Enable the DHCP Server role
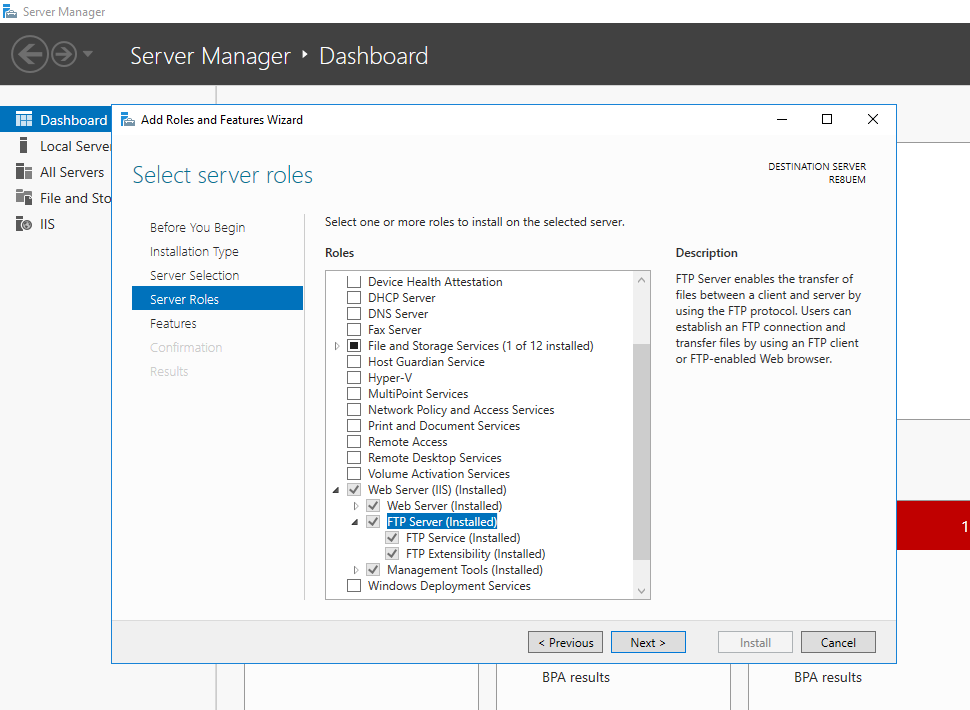Screen dimensions: 970x710 (x=353, y=297)
